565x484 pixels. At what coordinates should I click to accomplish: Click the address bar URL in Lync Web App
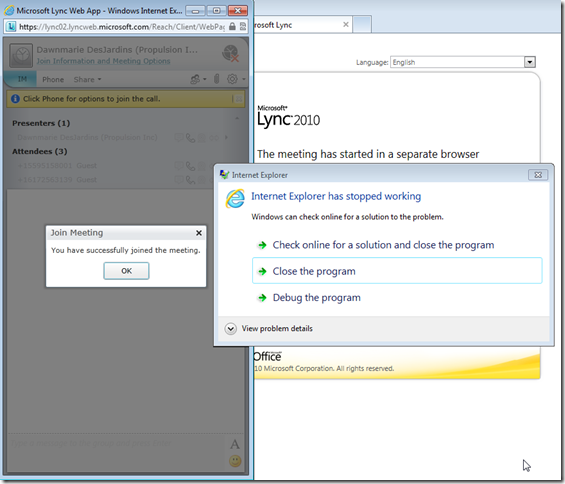[122, 27]
